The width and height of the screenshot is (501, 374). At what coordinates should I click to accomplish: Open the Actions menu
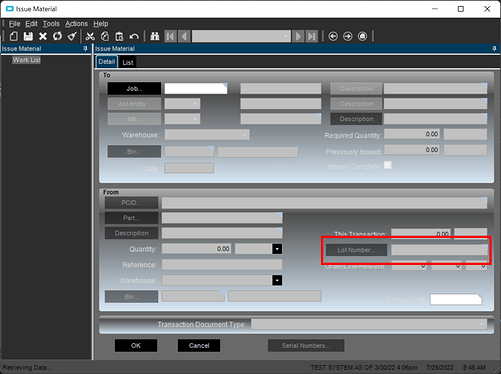(76, 24)
